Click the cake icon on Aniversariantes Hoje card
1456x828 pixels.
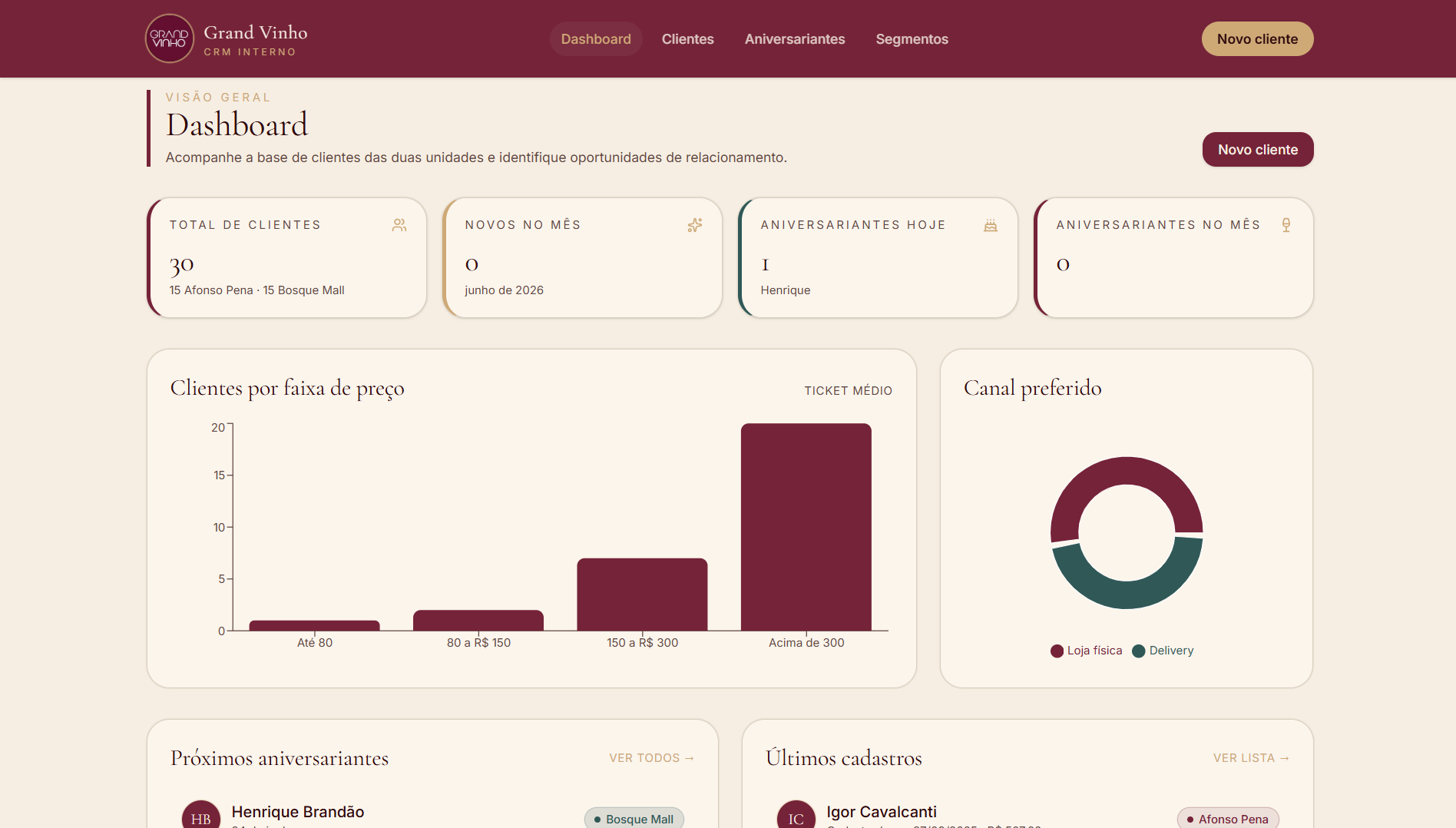(x=991, y=225)
